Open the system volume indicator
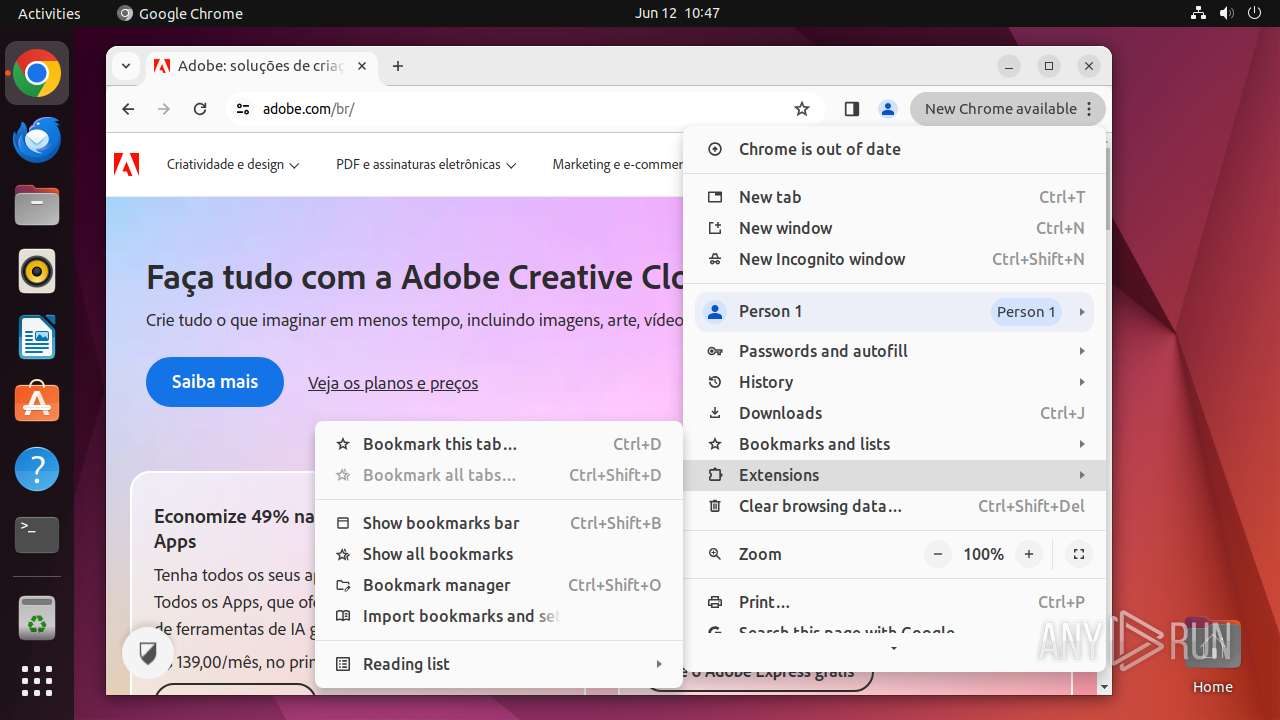1280x720 pixels. pos(1227,13)
